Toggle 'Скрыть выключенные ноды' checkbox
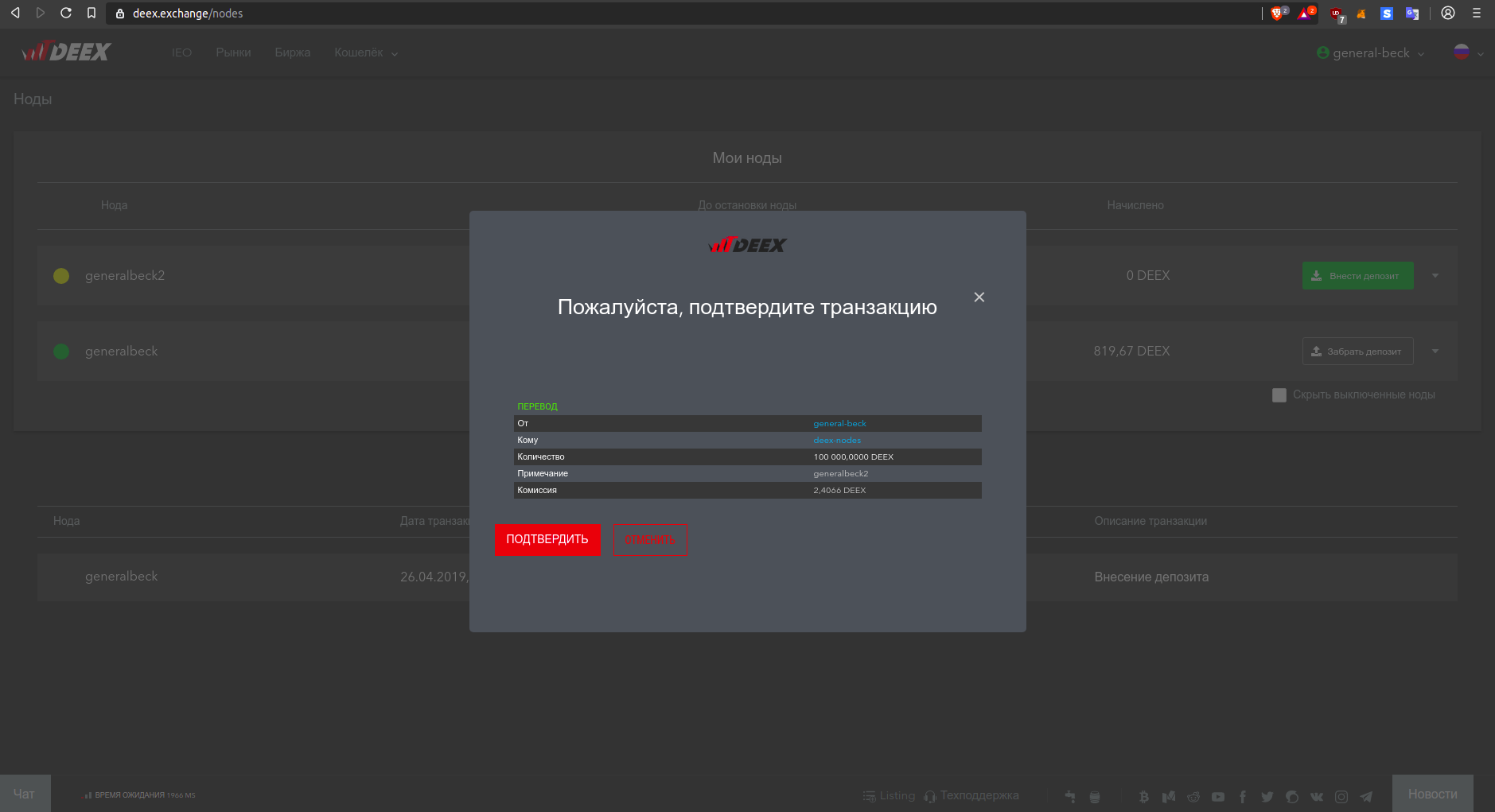The width and height of the screenshot is (1495, 812). [1279, 395]
